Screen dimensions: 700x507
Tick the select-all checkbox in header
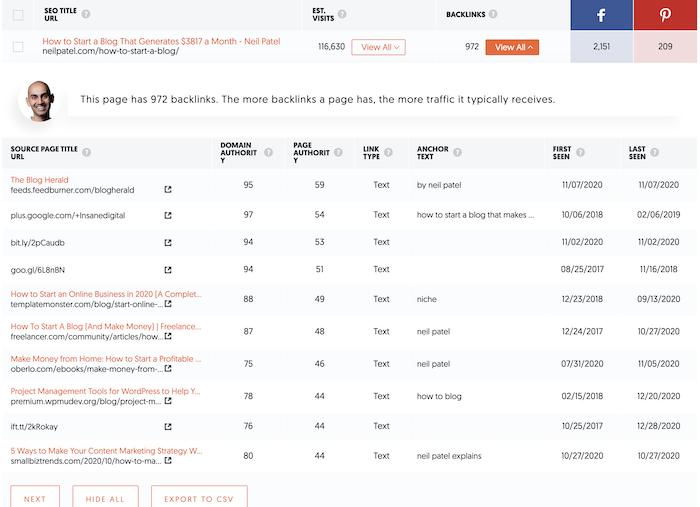18,15
